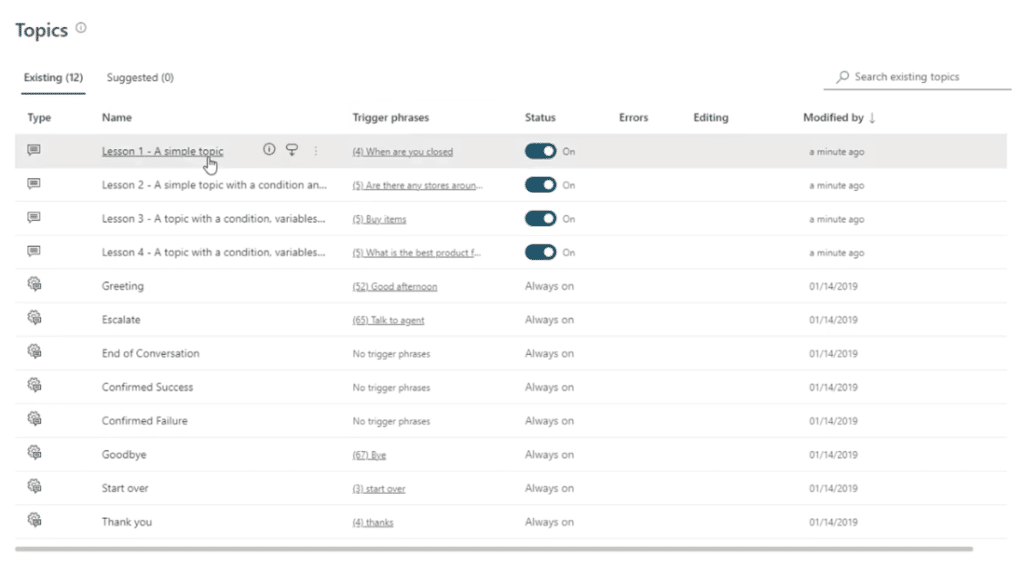Open Lesson 3 topic link
The image size is (1024, 573).
214,218
